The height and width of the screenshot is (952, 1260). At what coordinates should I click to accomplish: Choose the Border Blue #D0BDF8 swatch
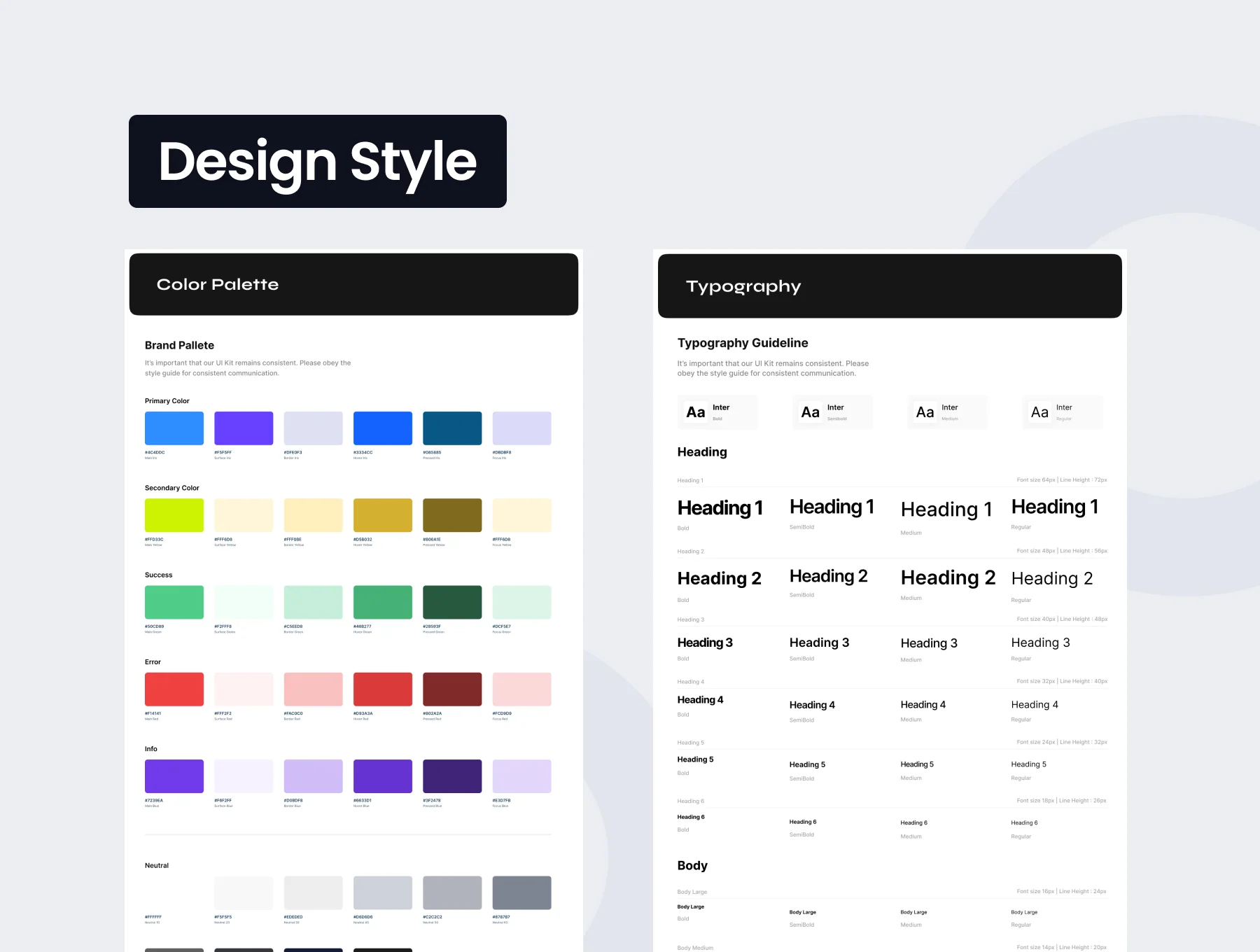(313, 776)
